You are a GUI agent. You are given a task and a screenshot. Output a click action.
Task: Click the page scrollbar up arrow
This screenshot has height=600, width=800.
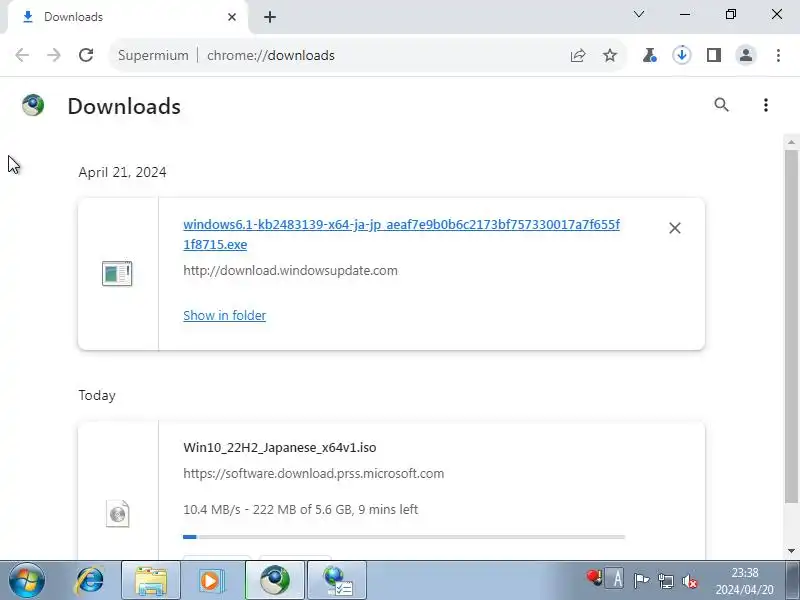791,142
